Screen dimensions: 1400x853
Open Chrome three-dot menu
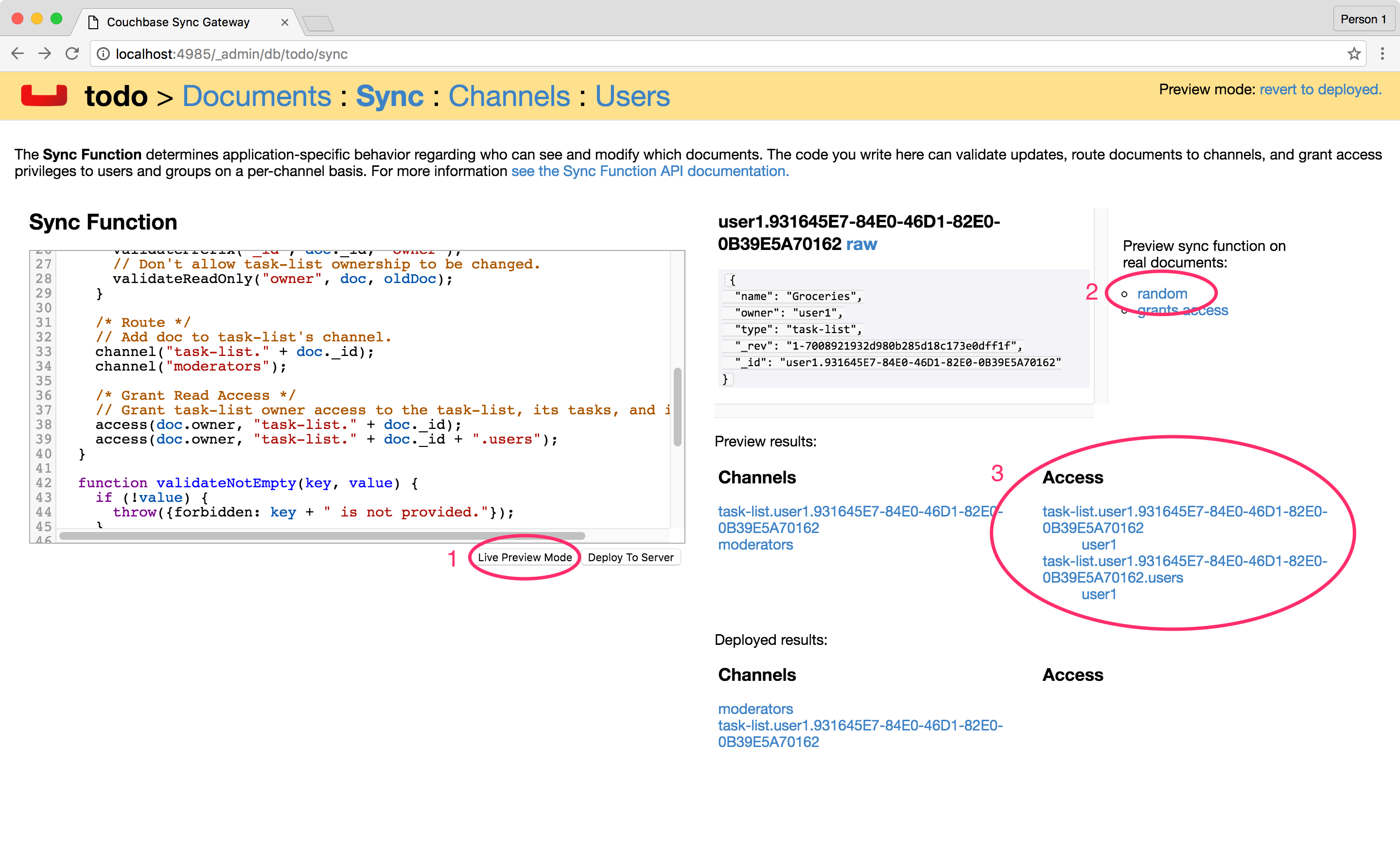tap(1382, 54)
